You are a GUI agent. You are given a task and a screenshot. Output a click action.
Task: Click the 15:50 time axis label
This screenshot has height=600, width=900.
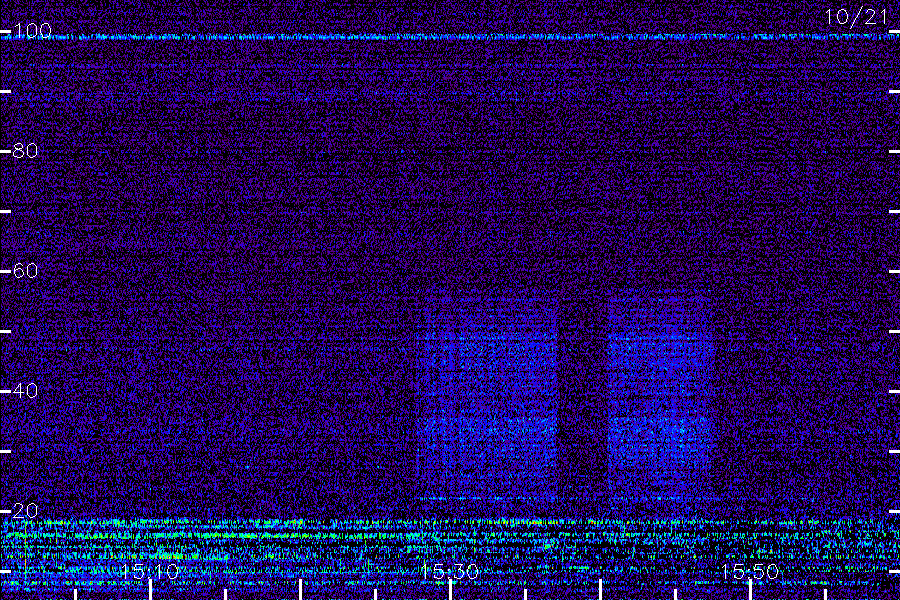click(750, 571)
